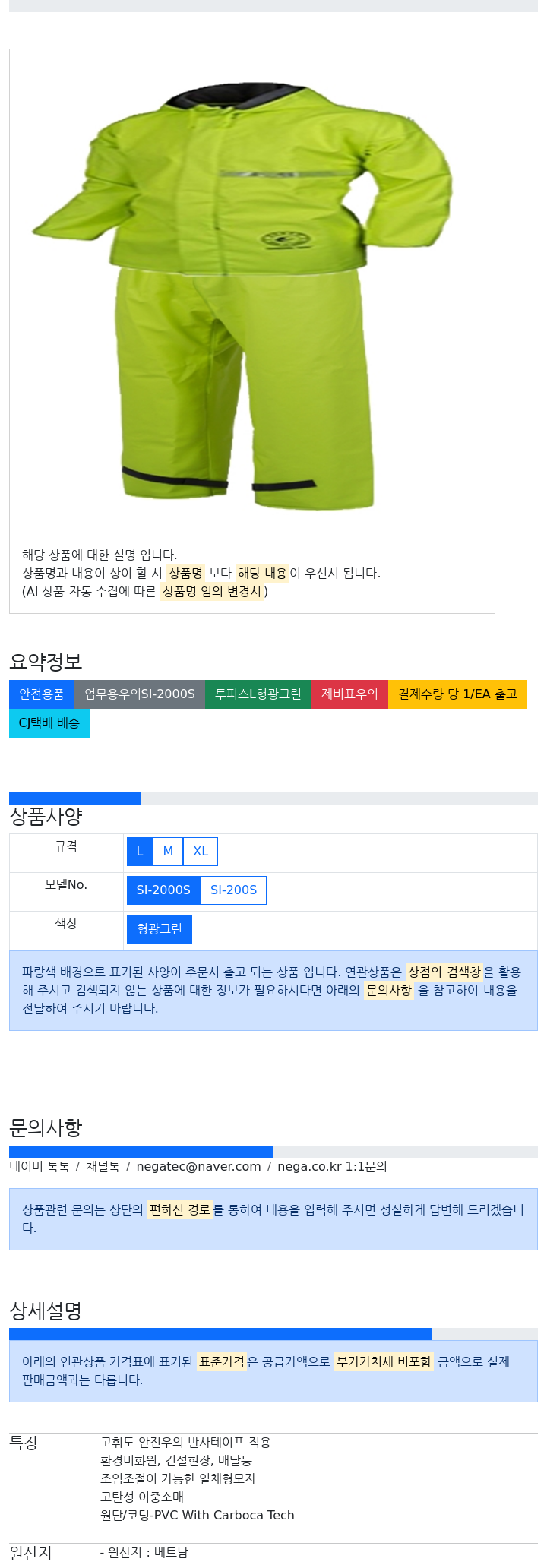Click the 투피스L형광그린 badge

(x=258, y=694)
